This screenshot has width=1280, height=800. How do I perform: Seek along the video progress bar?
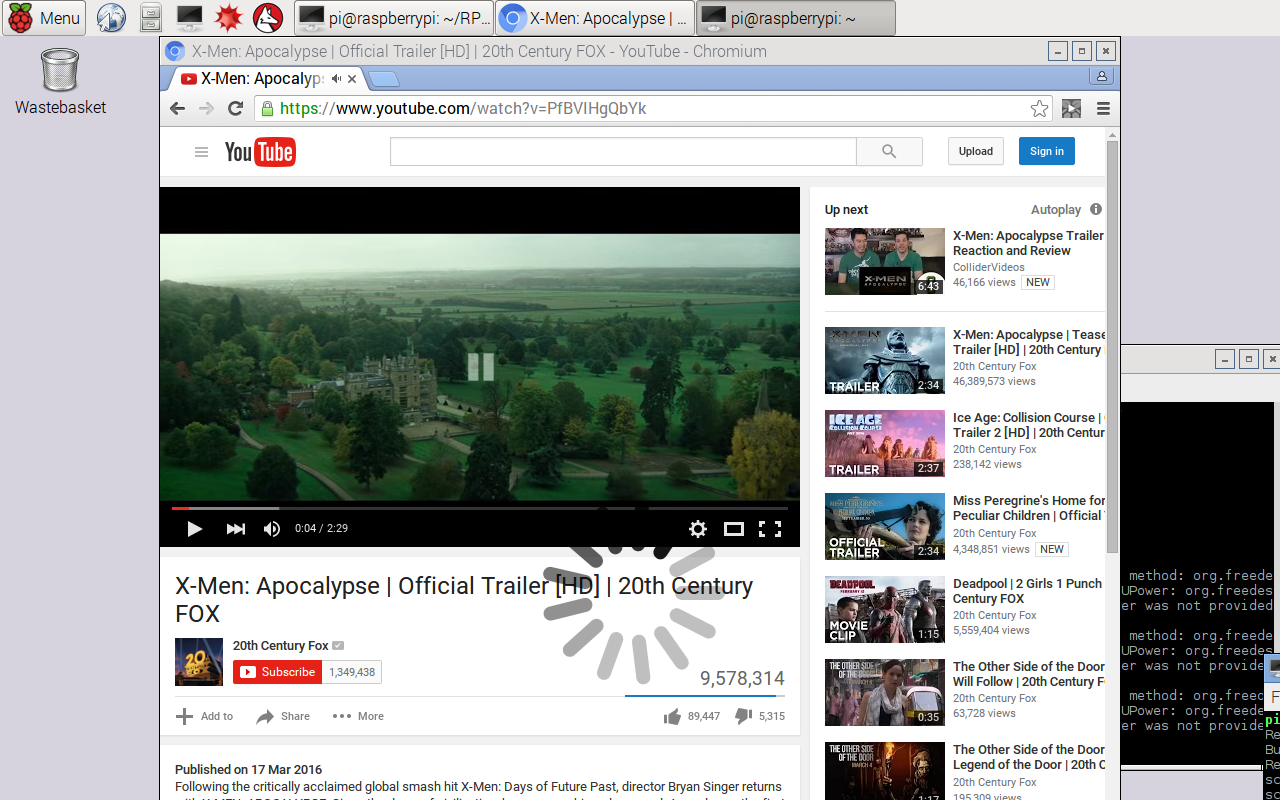(x=480, y=508)
